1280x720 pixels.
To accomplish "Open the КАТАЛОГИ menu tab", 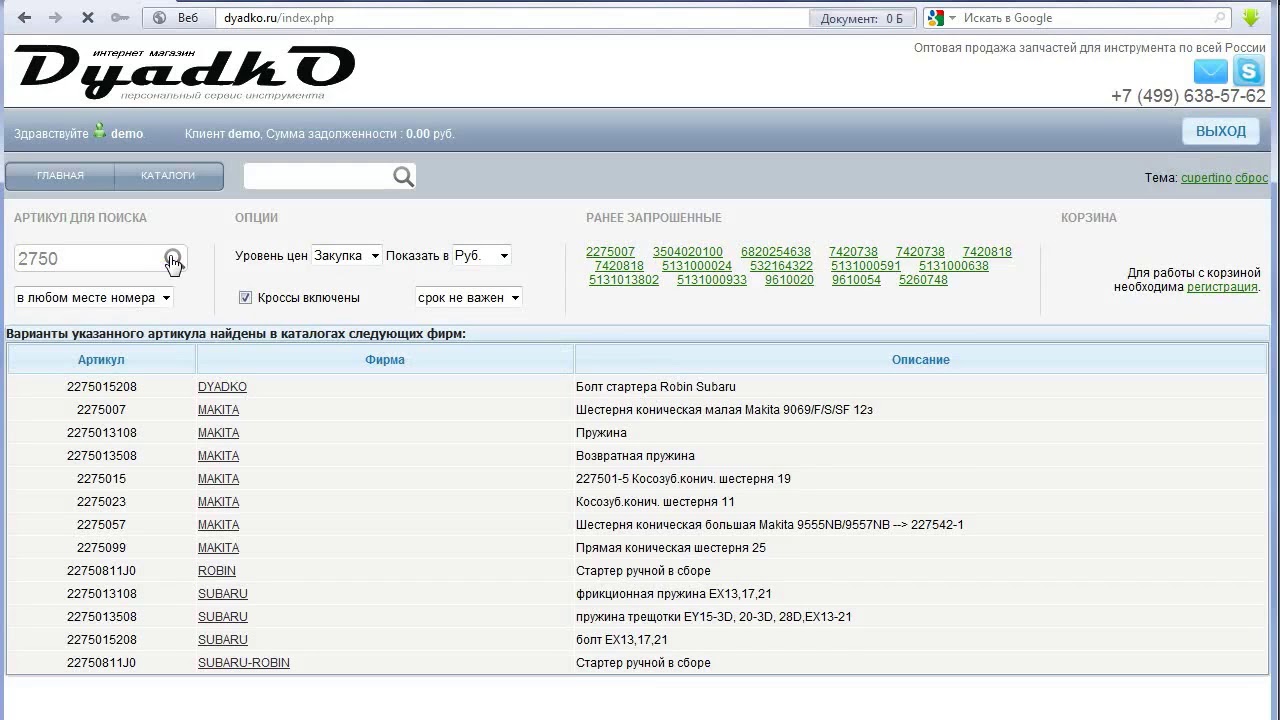I will [168, 176].
